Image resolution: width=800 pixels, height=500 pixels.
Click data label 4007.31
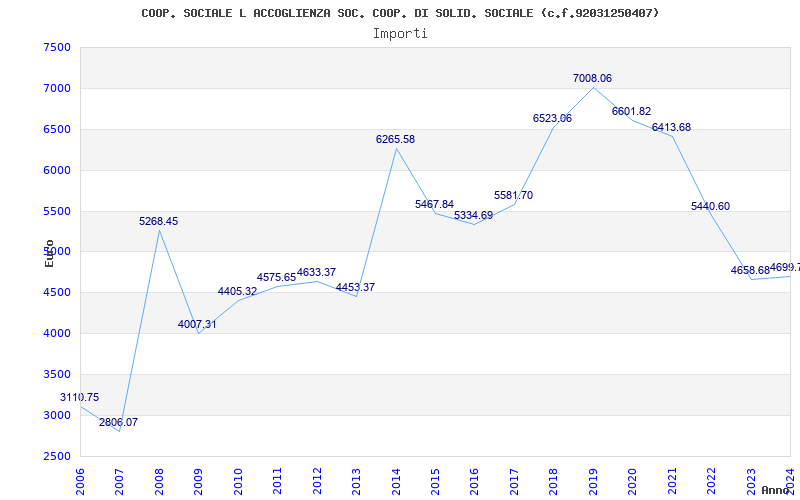coord(197,324)
